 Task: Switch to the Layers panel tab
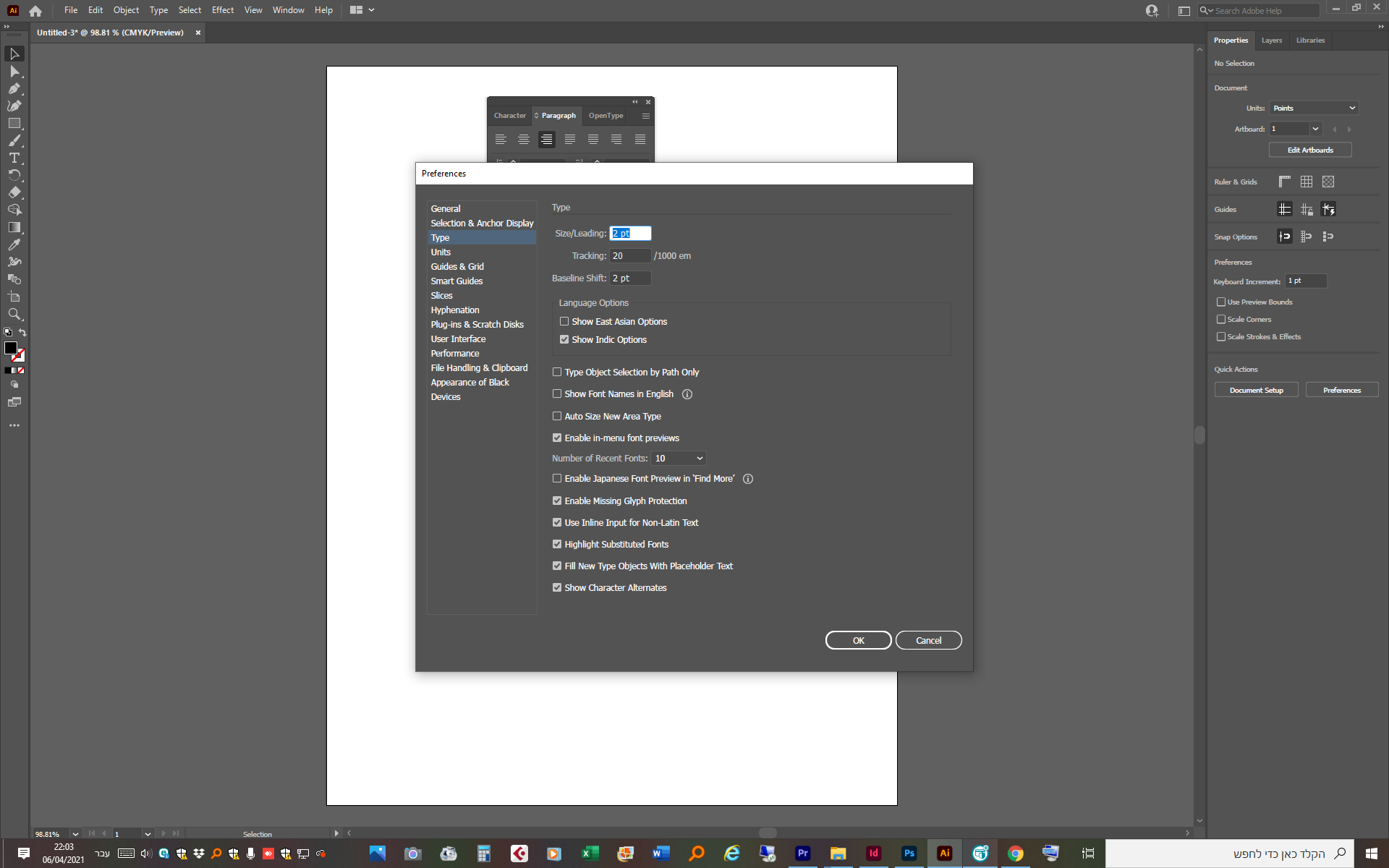click(1271, 41)
